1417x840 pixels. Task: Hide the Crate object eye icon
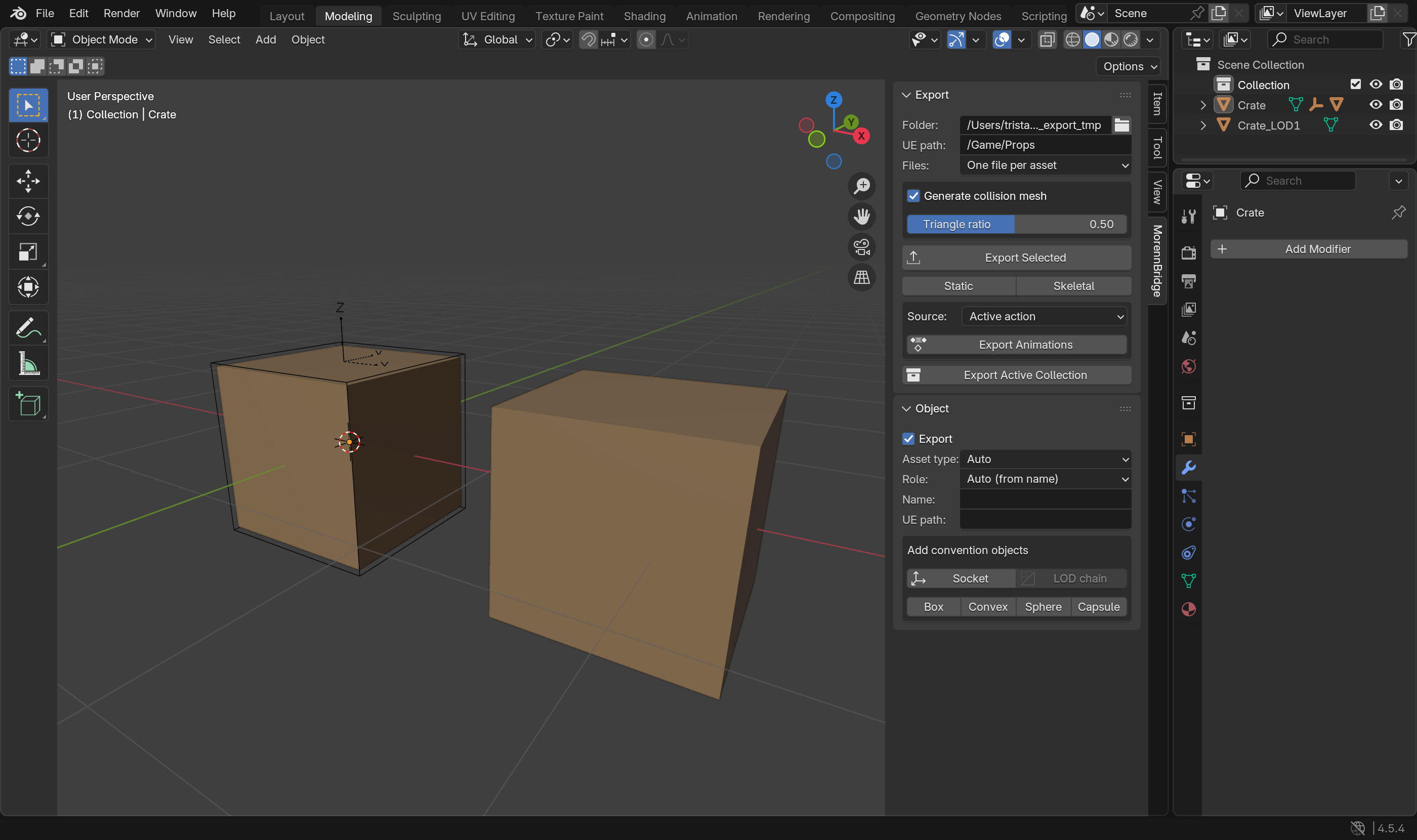(x=1376, y=105)
